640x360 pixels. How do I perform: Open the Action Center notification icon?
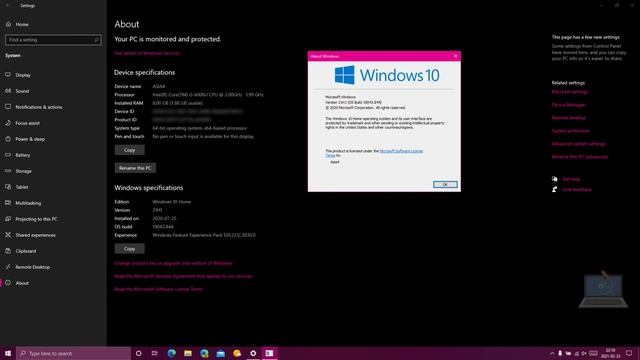click(629, 353)
